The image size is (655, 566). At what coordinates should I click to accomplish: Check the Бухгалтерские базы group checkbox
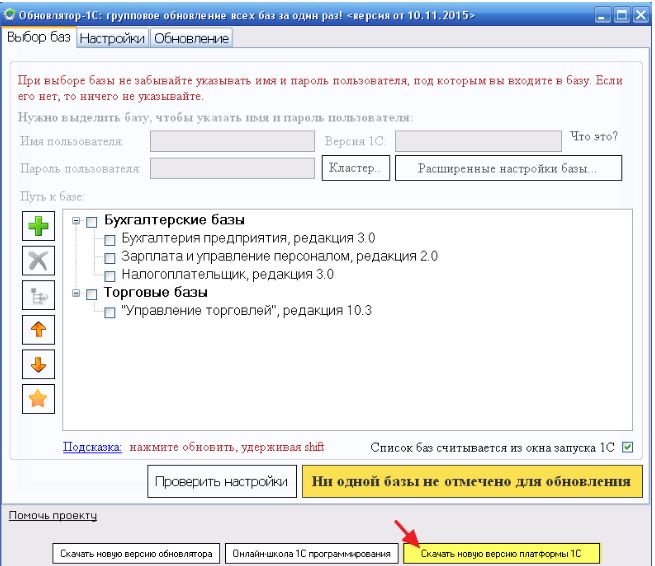pyautogui.click(x=91, y=222)
